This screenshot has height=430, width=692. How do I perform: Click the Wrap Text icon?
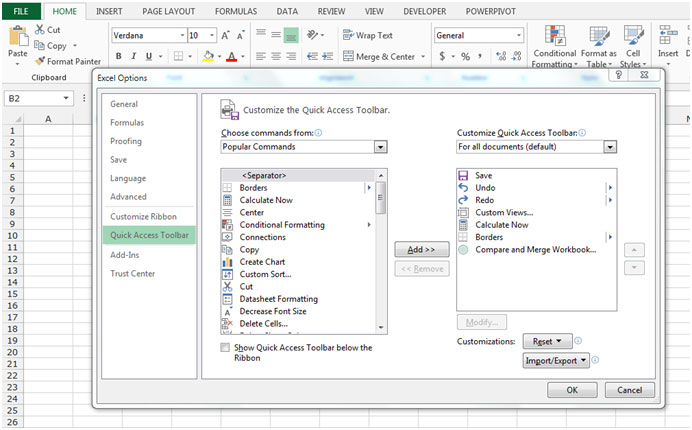click(x=348, y=35)
